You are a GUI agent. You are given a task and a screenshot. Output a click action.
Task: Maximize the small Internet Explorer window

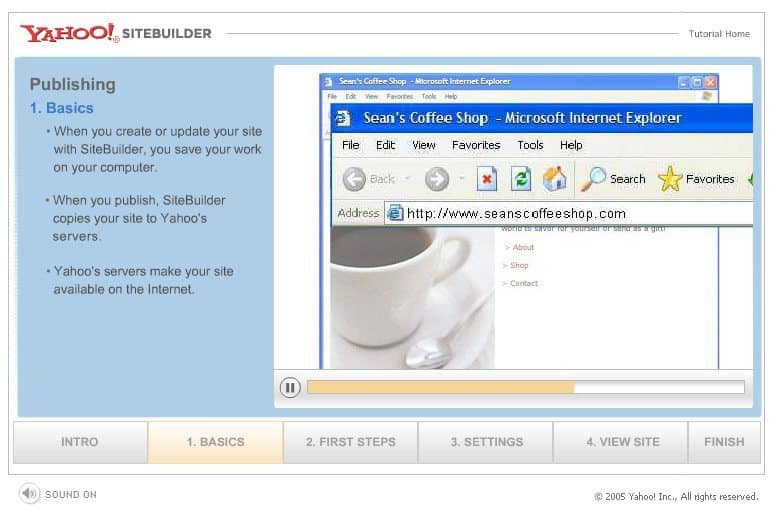coord(697,82)
